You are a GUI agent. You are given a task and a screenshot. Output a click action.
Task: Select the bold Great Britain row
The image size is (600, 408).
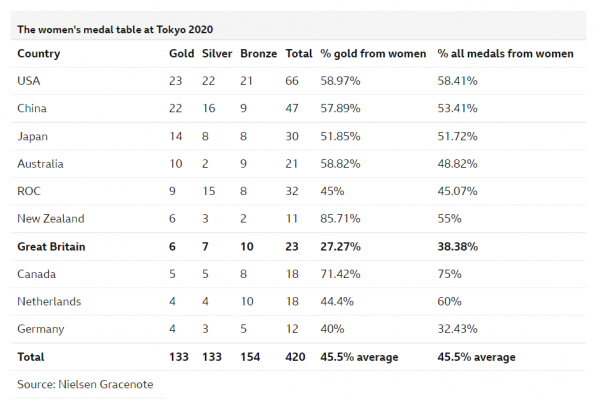298,246
